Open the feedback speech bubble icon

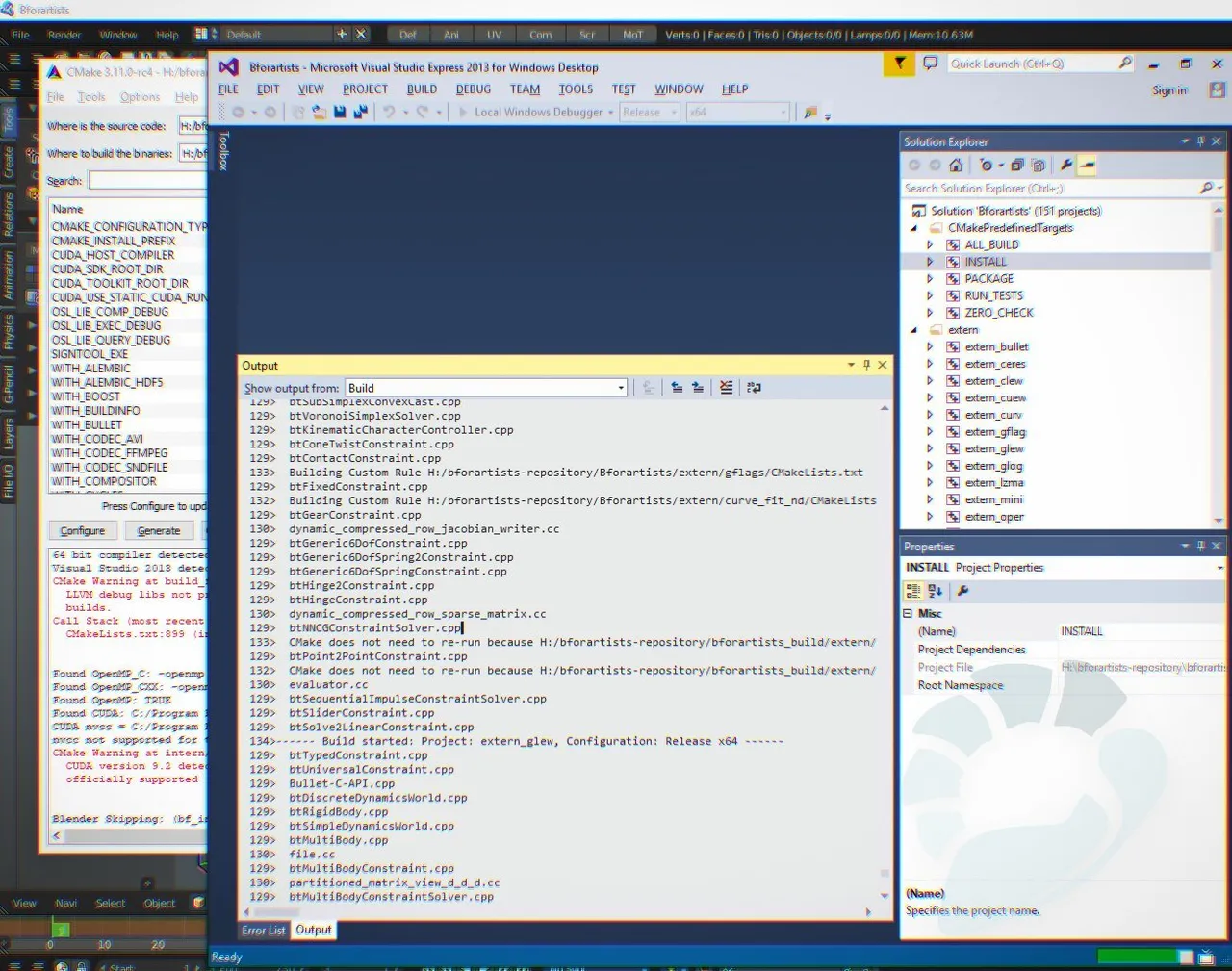point(930,64)
